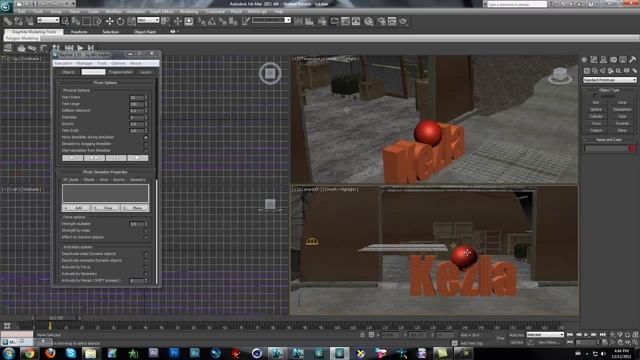This screenshot has height=360, width=640.
Task: Click the Go to Start playback control
Action: 570,335
